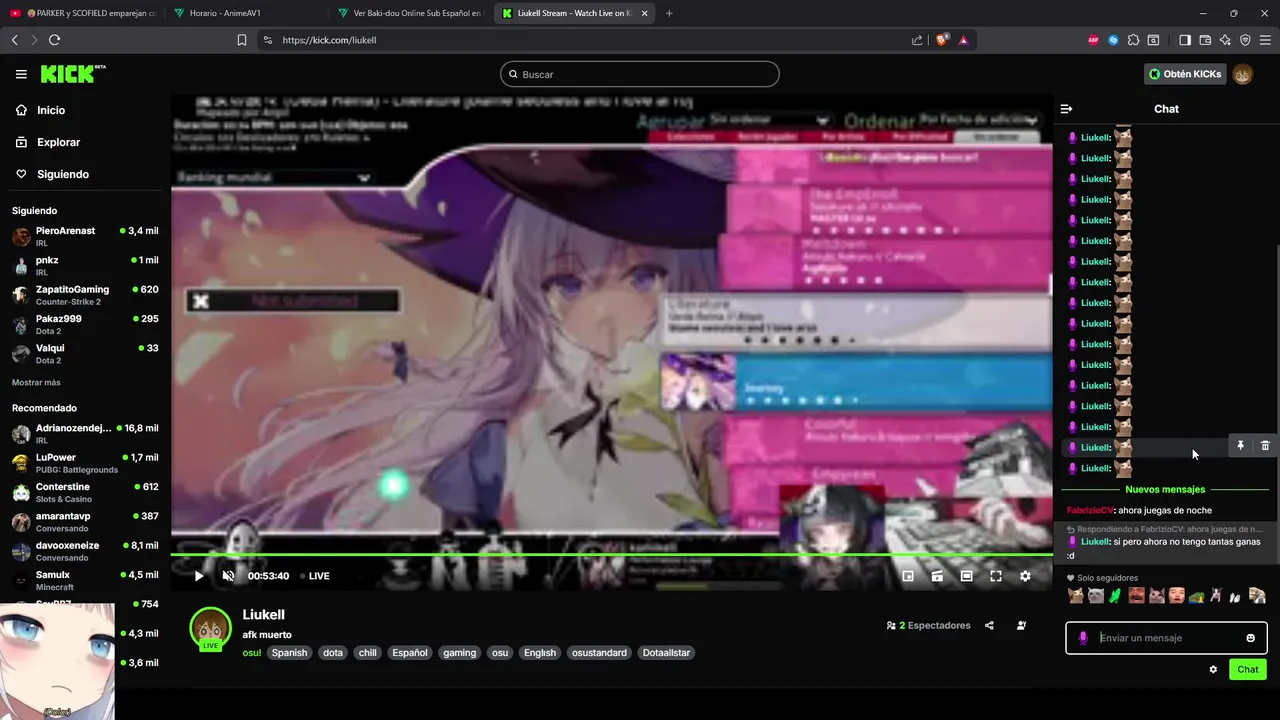Switch to theater mode

click(x=966, y=576)
